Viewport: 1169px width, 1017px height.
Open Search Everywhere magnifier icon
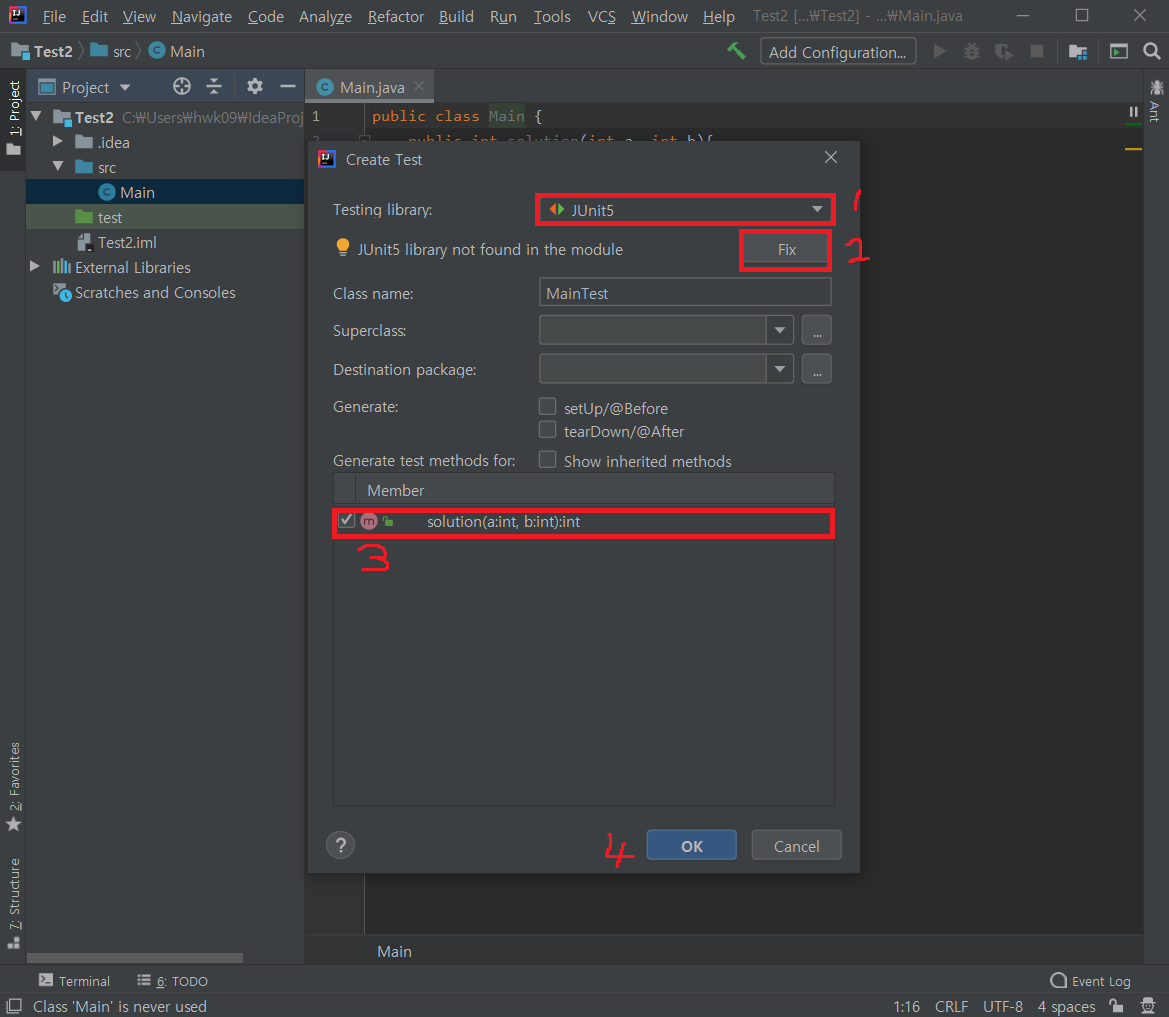click(x=1151, y=51)
